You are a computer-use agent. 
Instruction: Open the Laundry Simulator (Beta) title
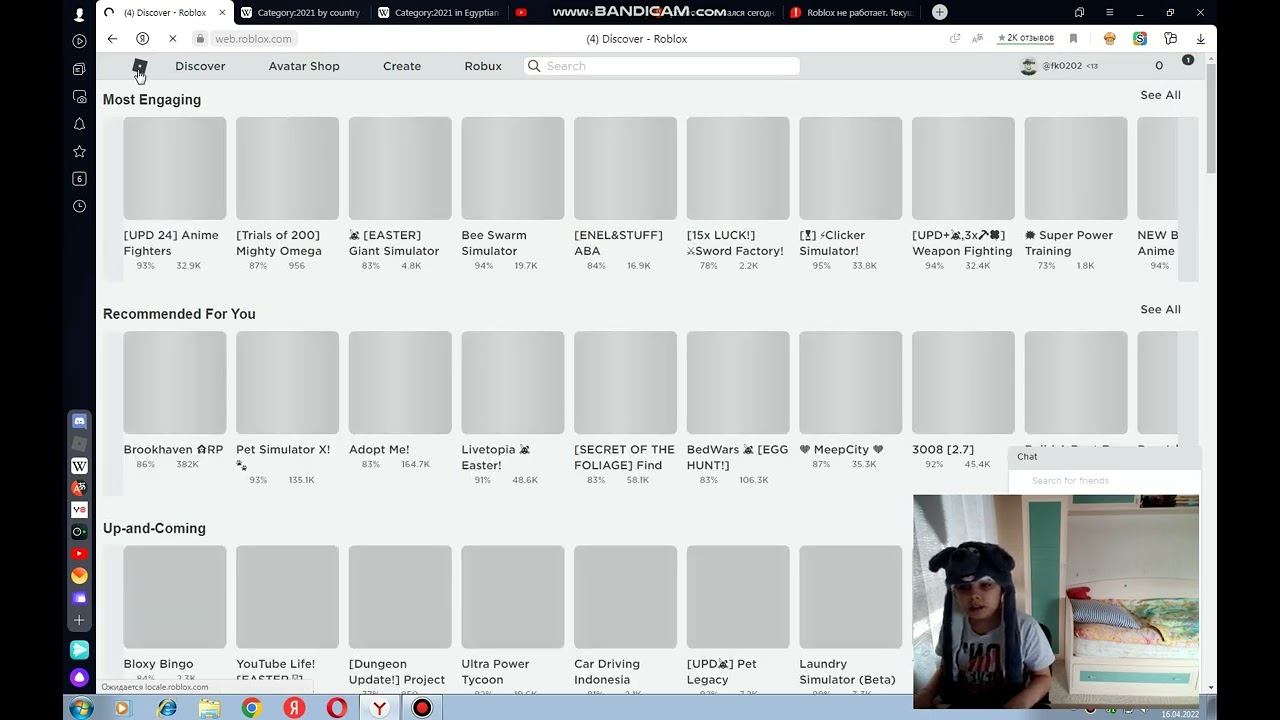[847, 672]
